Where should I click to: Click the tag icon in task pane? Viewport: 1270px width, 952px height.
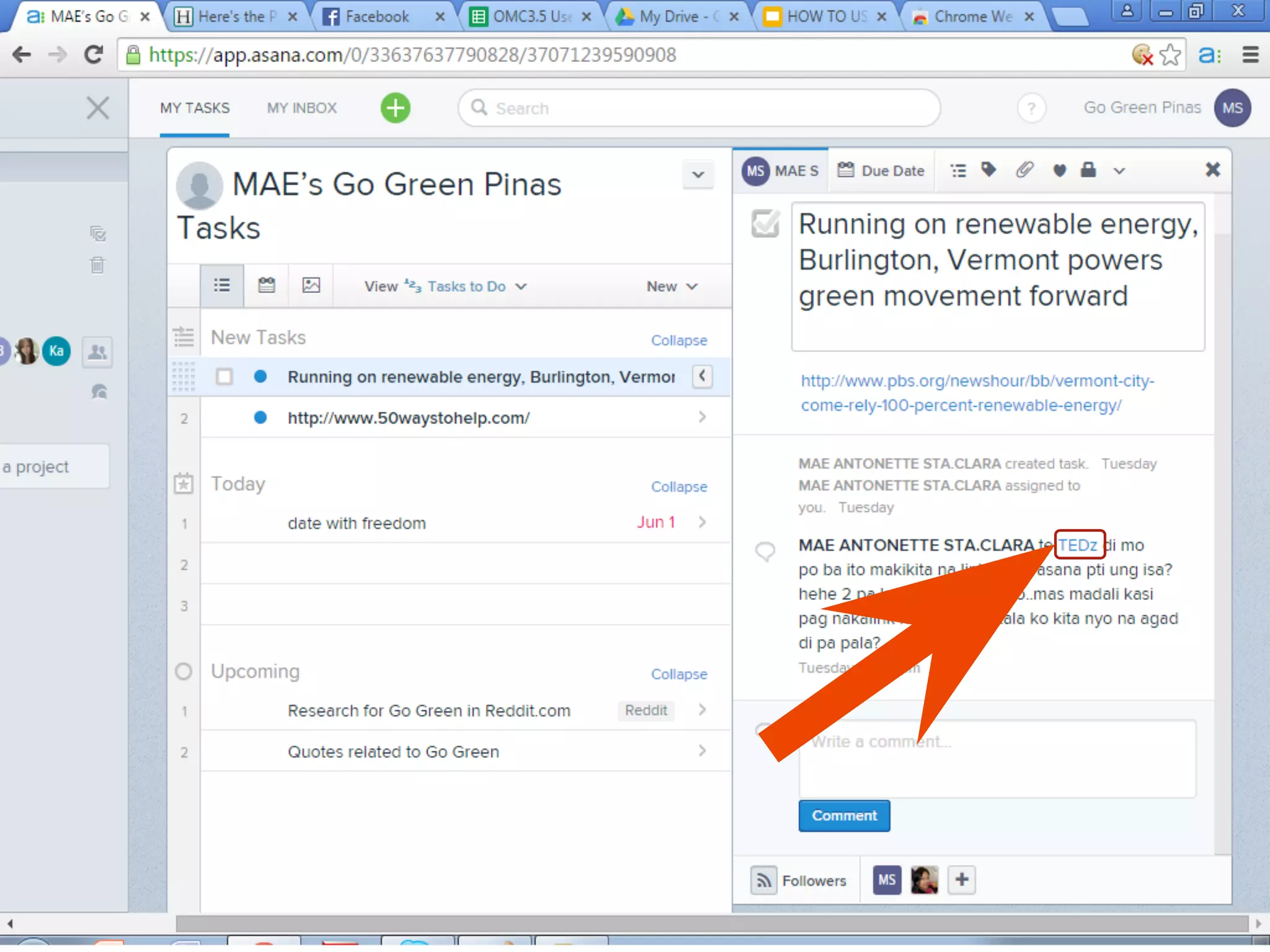[x=988, y=169]
